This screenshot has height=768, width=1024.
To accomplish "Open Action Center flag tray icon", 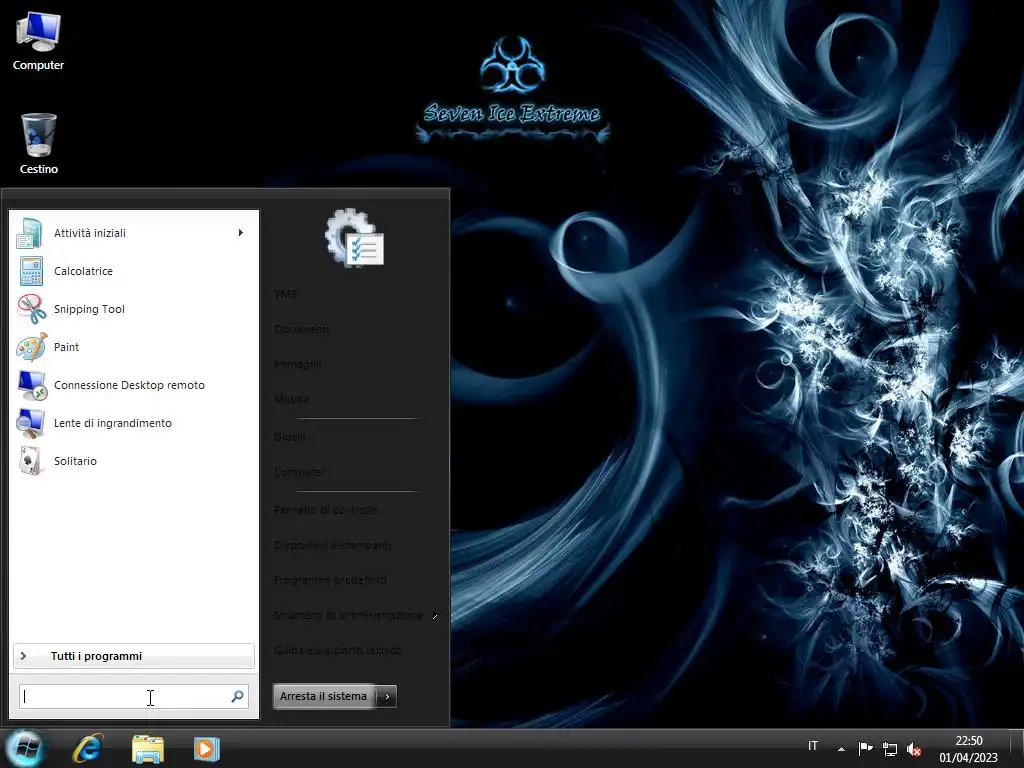I will [865, 748].
